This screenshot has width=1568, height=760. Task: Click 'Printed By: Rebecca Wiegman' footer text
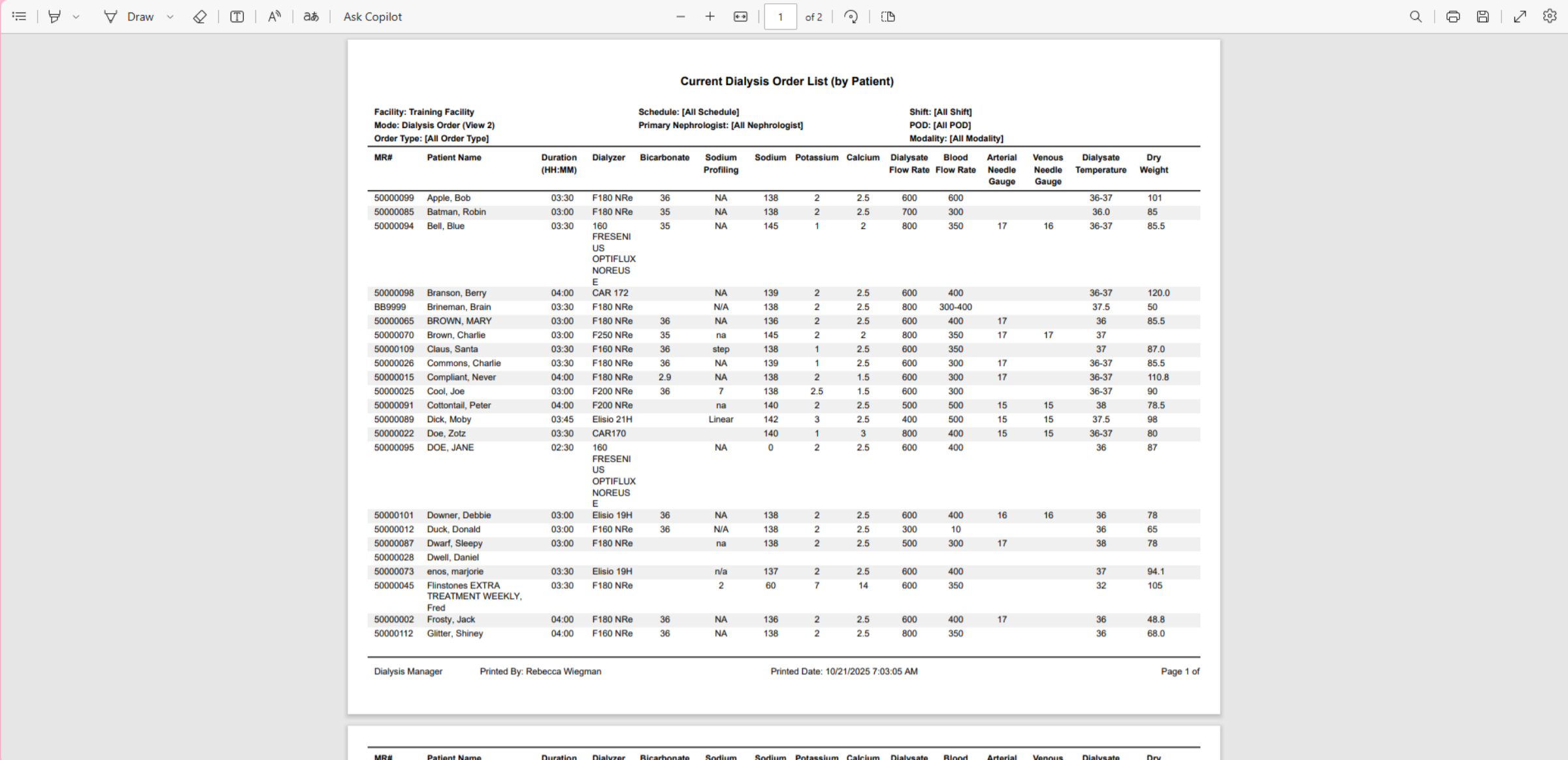click(x=540, y=671)
